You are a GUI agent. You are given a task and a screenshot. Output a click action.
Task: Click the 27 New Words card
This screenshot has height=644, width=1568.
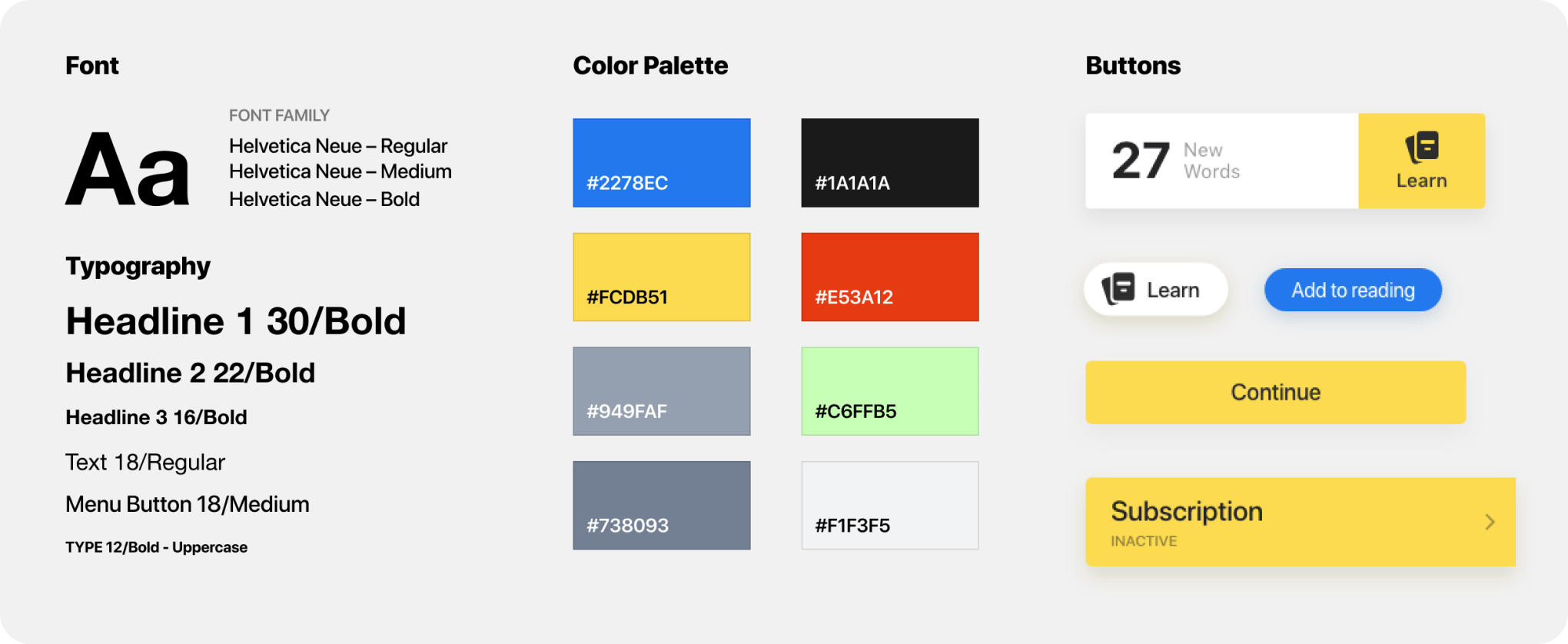pos(1221,161)
